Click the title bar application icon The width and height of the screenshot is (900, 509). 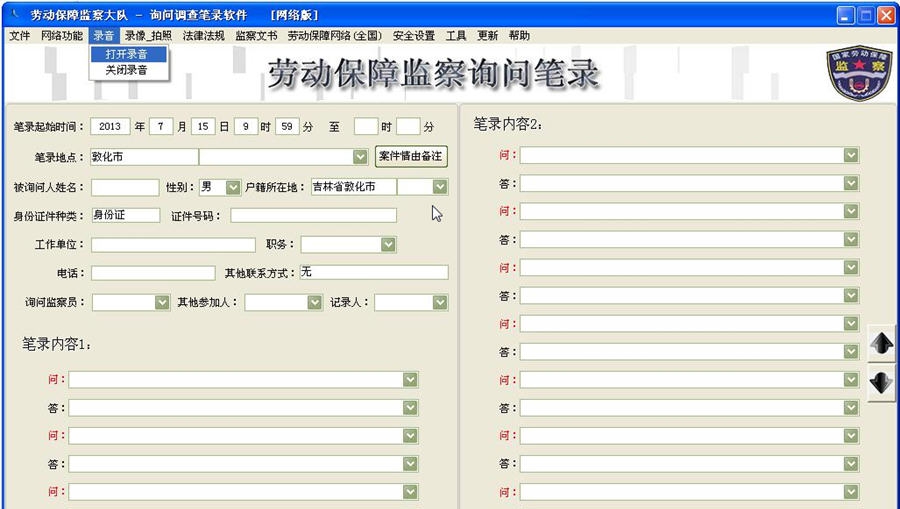click(14, 15)
